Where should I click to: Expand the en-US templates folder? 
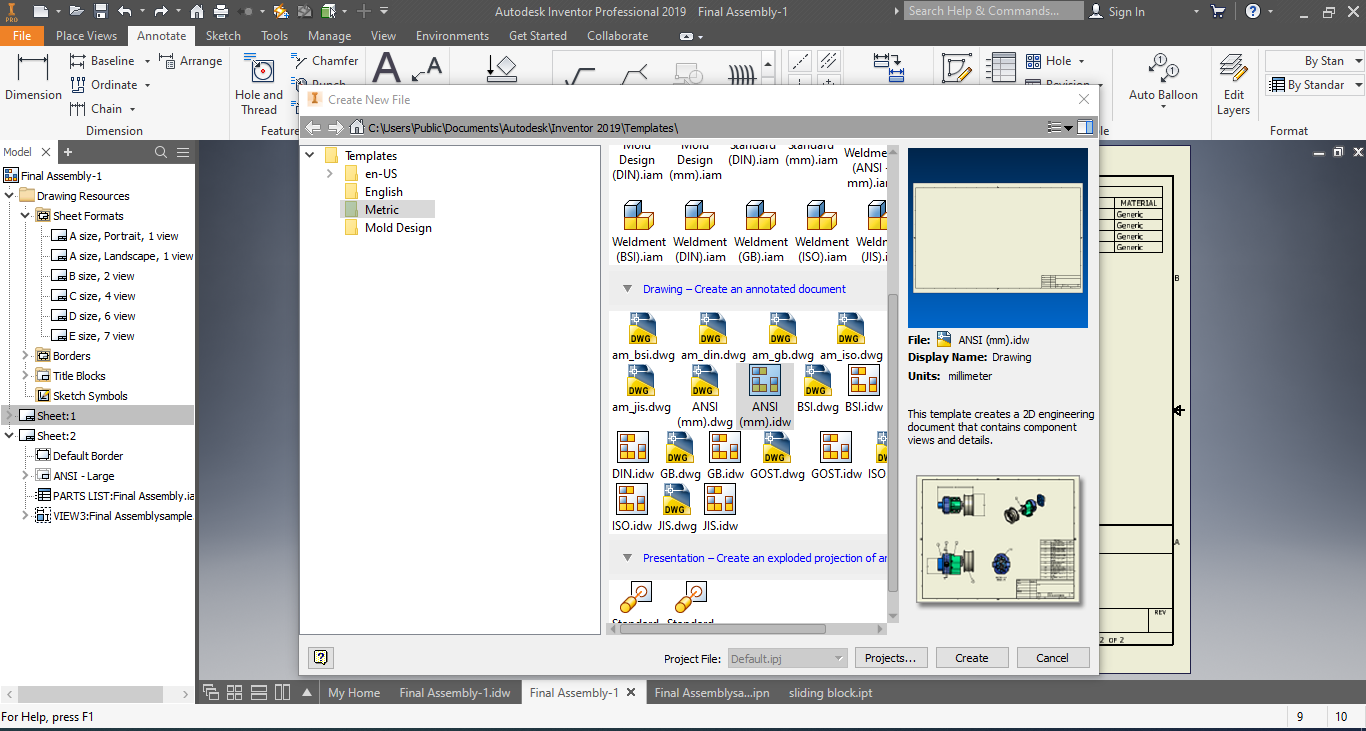tap(329, 172)
